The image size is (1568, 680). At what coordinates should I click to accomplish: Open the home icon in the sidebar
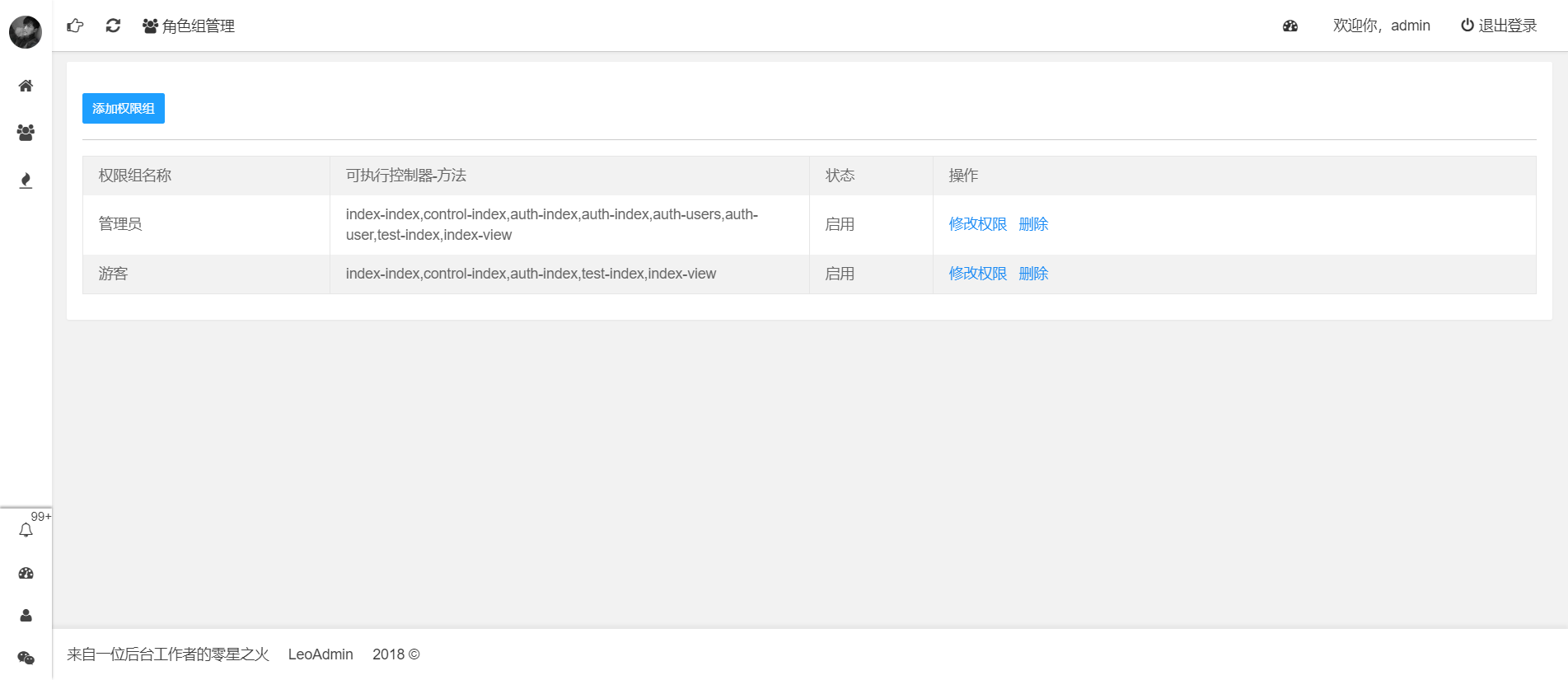pyautogui.click(x=26, y=86)
